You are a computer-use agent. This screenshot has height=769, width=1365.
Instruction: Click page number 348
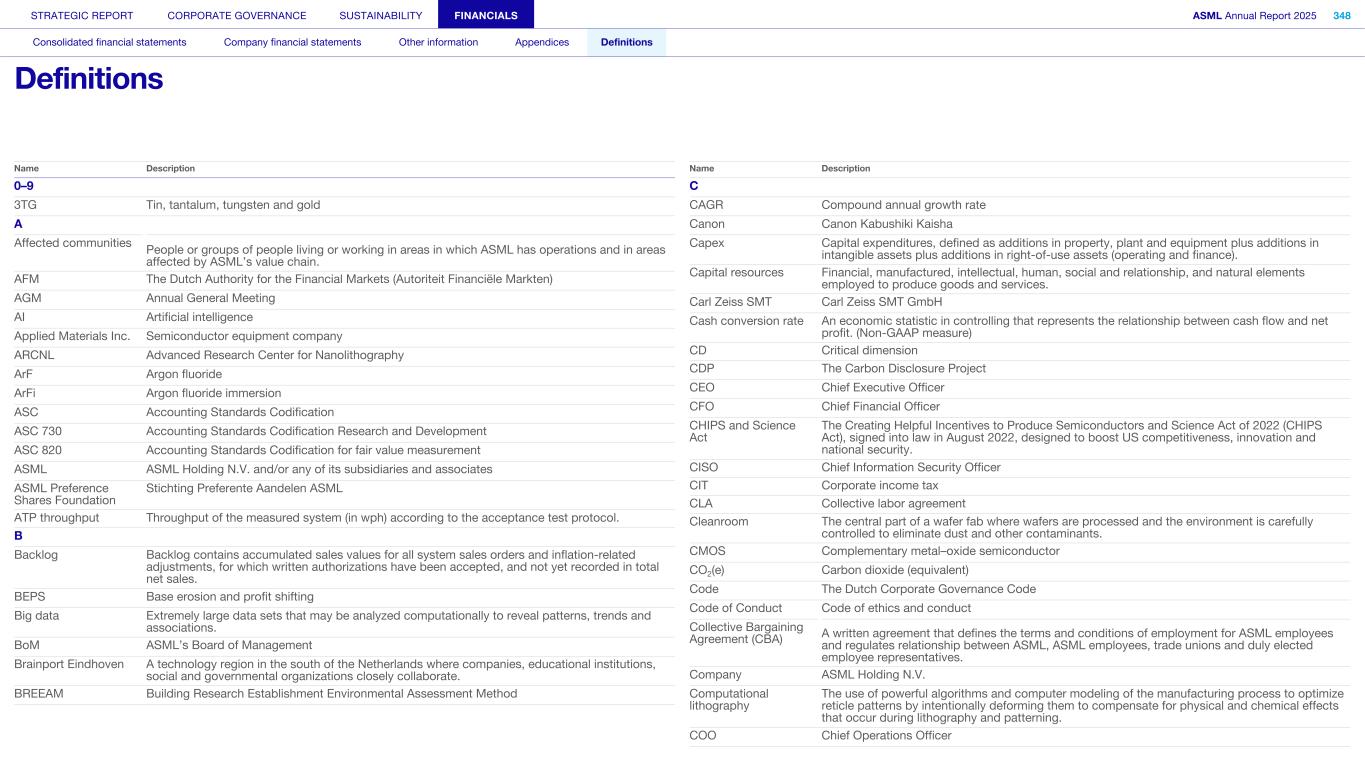[x=1341, y=15]
